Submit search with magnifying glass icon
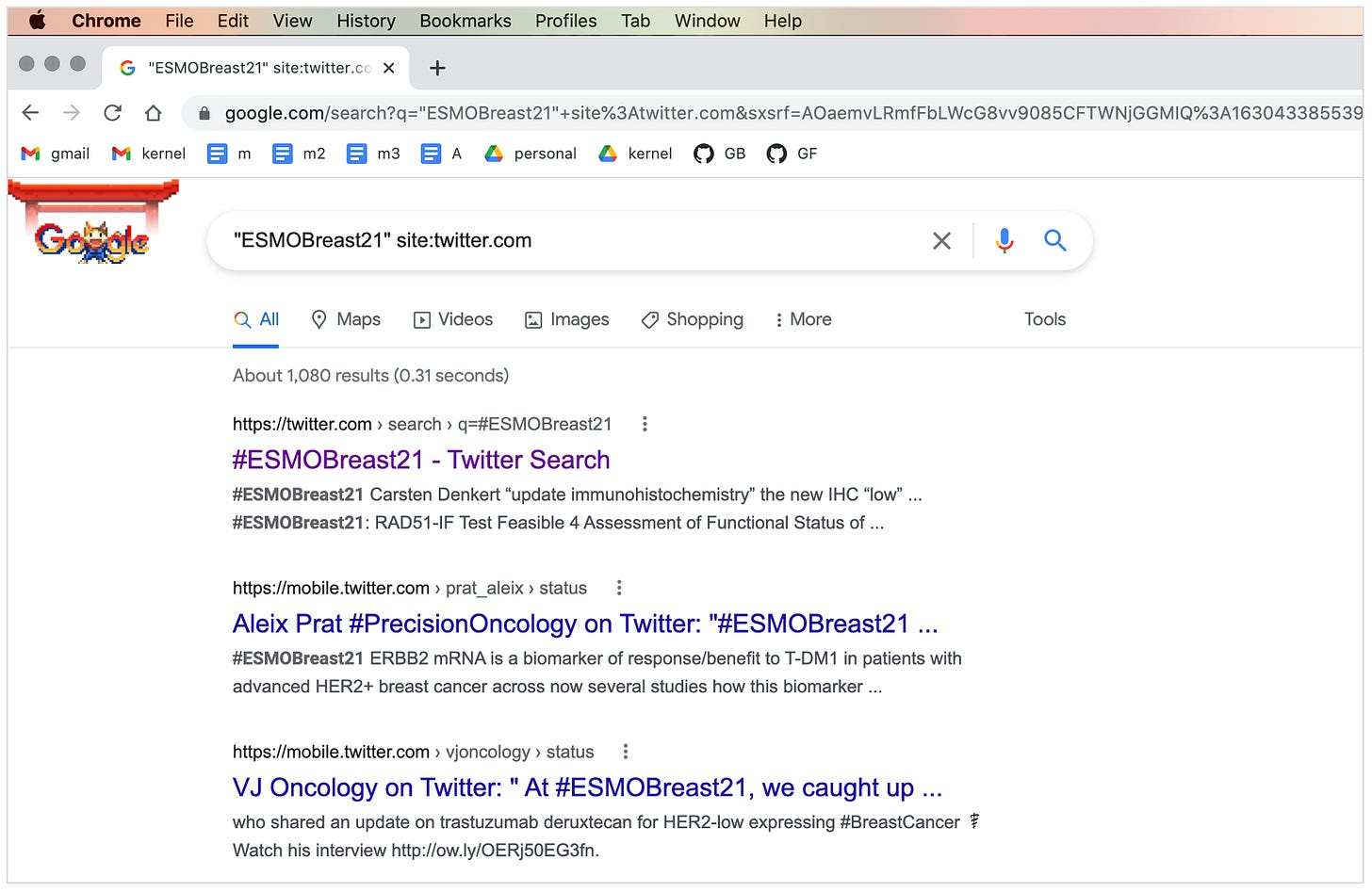Screen dimensions: 1372x892 (x=1055, y=241)
